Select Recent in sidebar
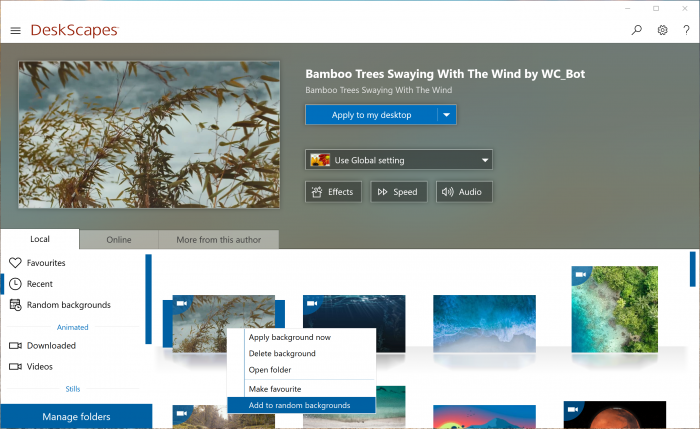Image resolution: width=700 pixels, height=429 pixels. pyautogui.click(x=40, y=284)
